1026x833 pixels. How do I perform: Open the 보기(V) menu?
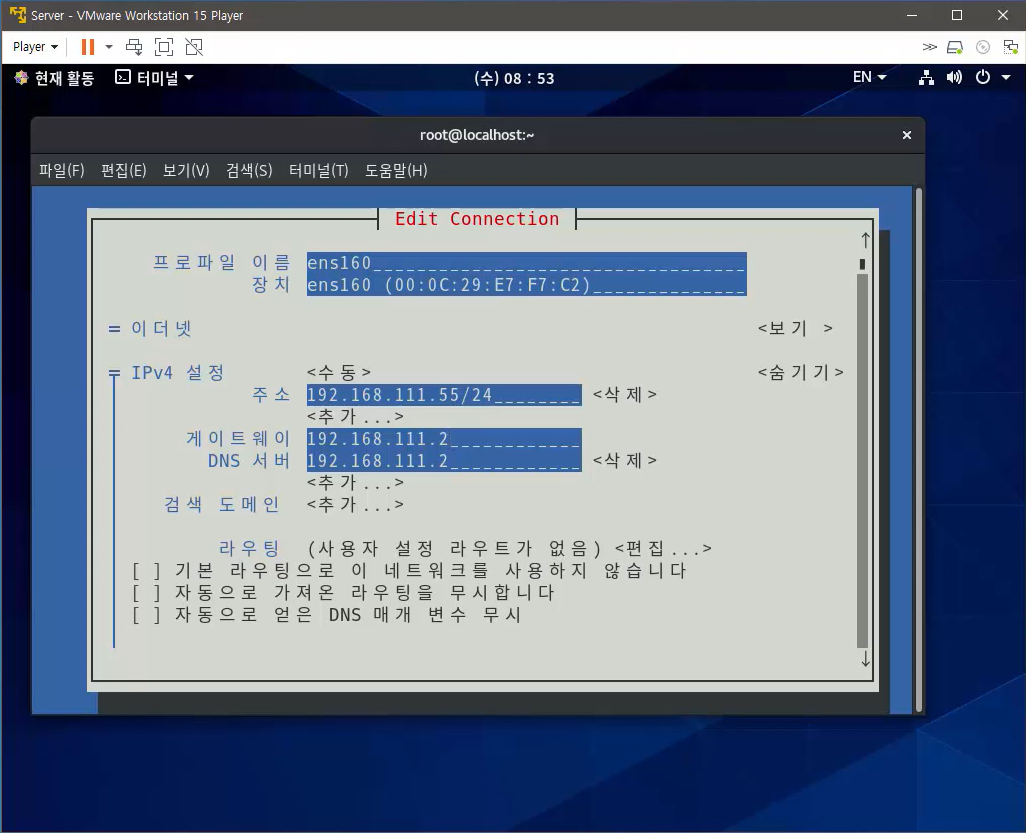(186, 171)
